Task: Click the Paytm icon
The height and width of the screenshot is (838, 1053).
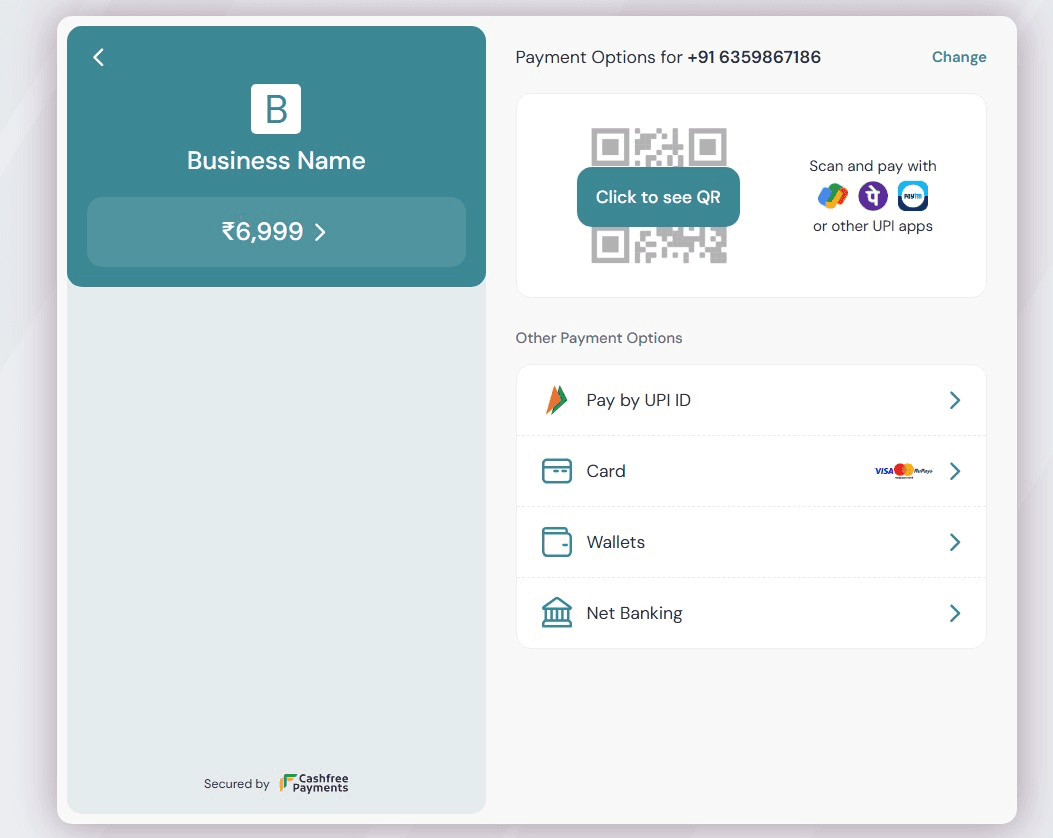Action: (x=913, y=196)
